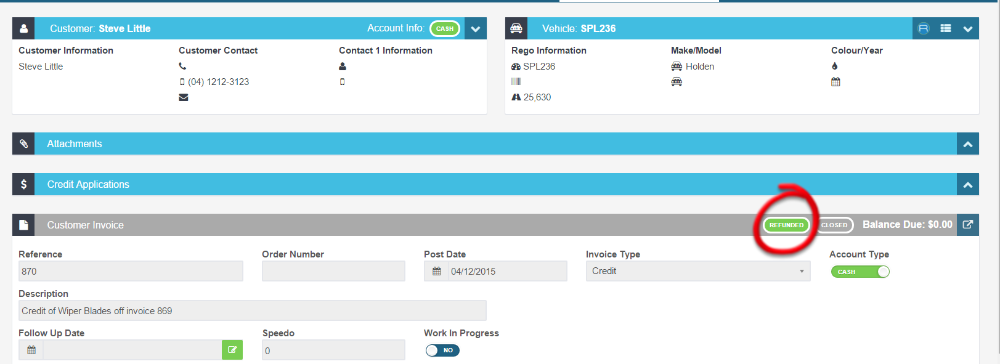1000x364 pixels.
Task: Click the year calendar icon under Colour/Year
Action: click(835, 82)
